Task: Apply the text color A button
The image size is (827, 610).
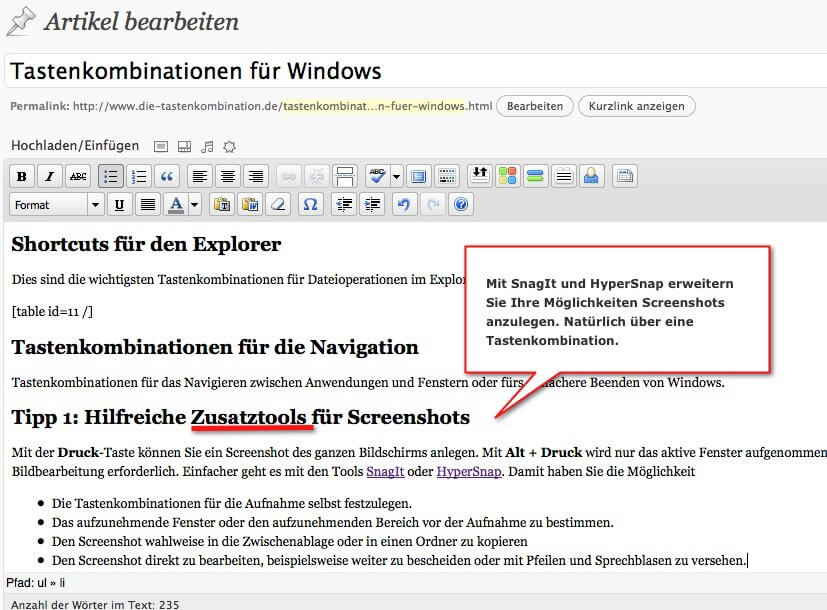Action: coord(176,205)
